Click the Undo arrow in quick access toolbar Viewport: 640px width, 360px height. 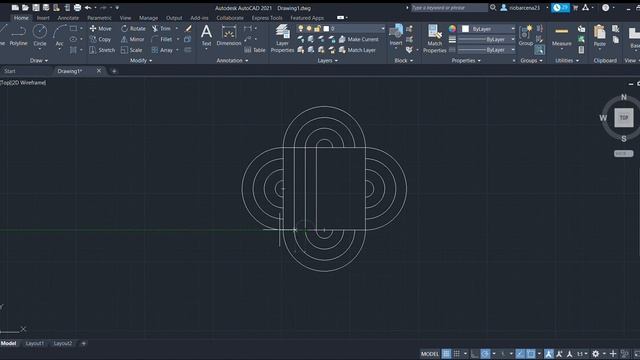click(x=88, y=7)
